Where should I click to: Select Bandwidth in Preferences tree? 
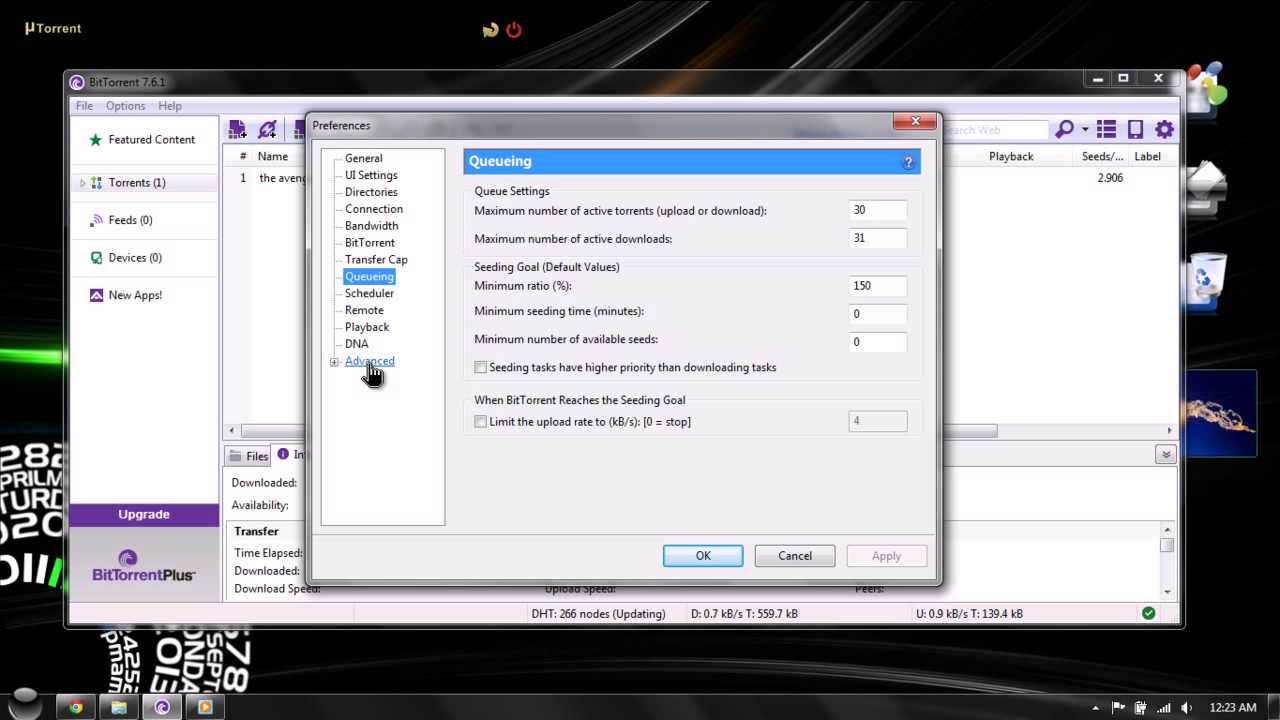click(371, 226)
